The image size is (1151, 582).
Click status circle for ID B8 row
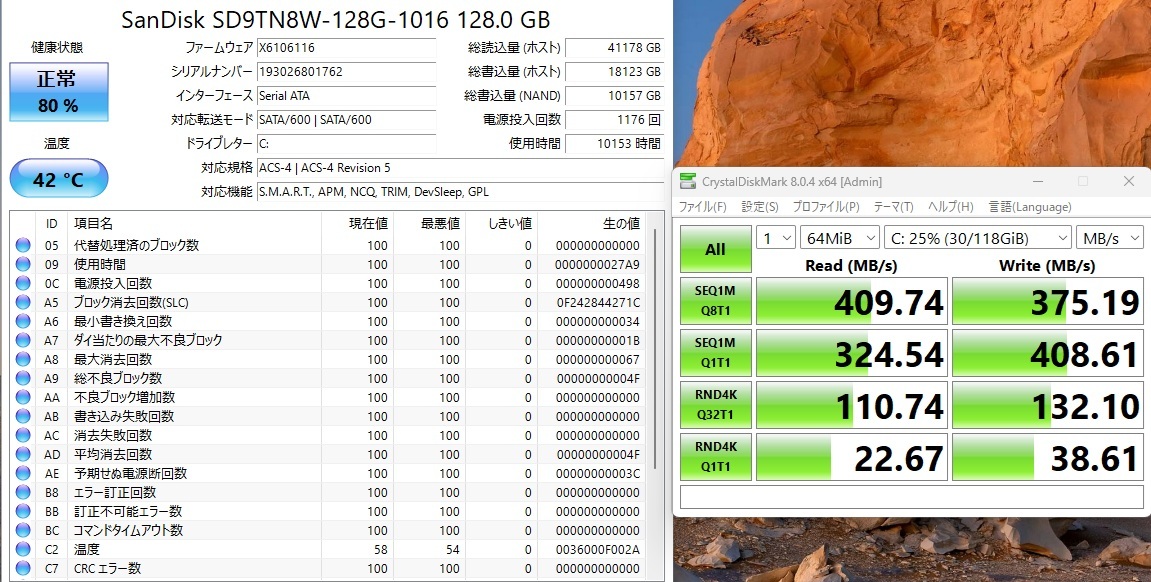coord(23,492)
